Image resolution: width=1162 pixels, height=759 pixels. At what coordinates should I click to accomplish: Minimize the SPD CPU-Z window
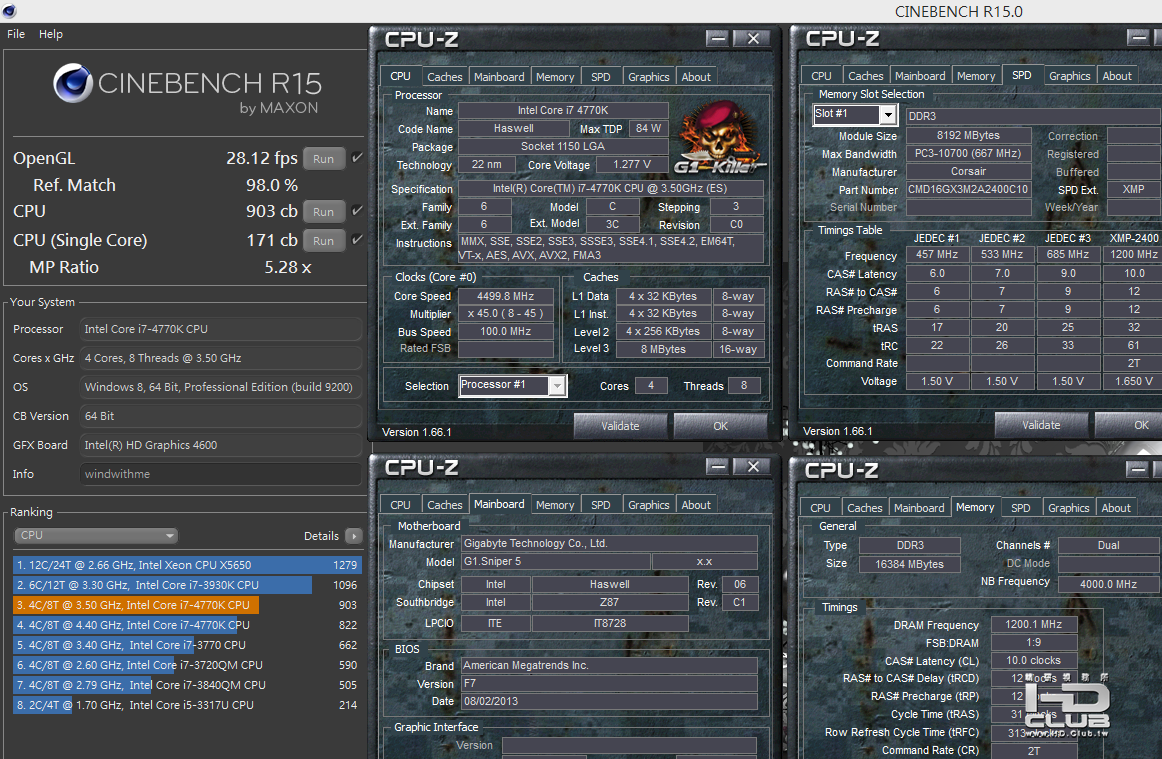tap(1138, 38)
